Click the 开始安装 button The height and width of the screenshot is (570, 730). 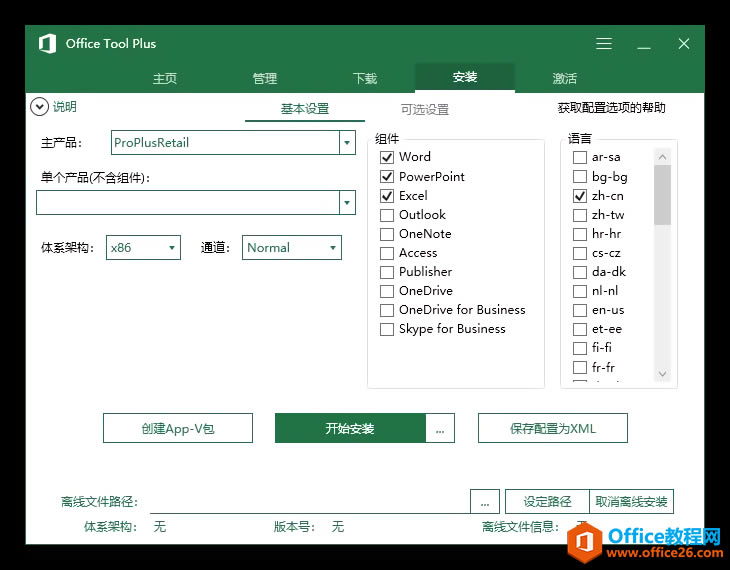350,428
